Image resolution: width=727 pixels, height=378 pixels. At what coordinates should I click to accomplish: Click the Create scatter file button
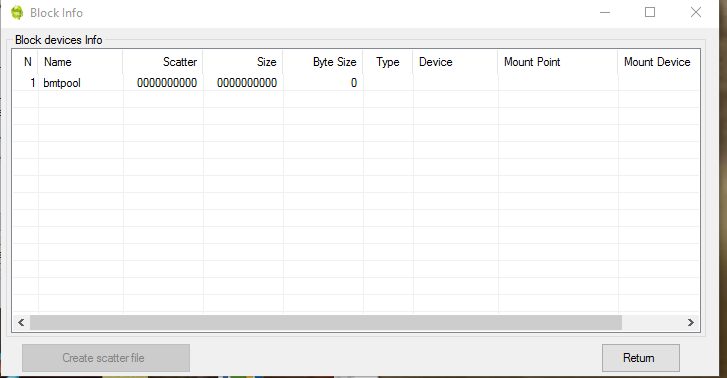(106, 358)
